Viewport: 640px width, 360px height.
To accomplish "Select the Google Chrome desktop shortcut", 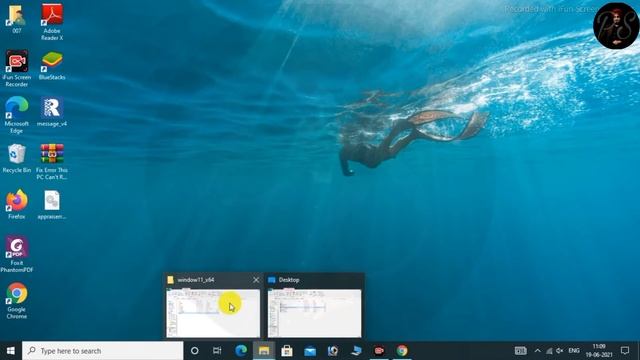I will [x=16, y=301].
